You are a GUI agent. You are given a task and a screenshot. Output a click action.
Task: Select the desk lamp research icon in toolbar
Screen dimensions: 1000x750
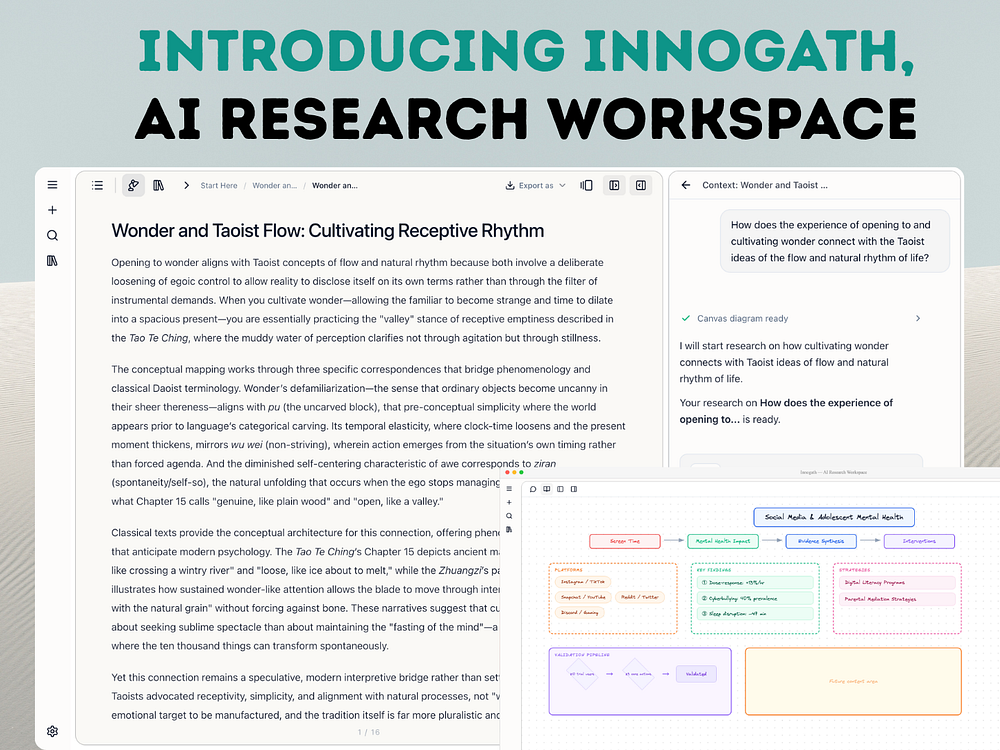(133, 185)
